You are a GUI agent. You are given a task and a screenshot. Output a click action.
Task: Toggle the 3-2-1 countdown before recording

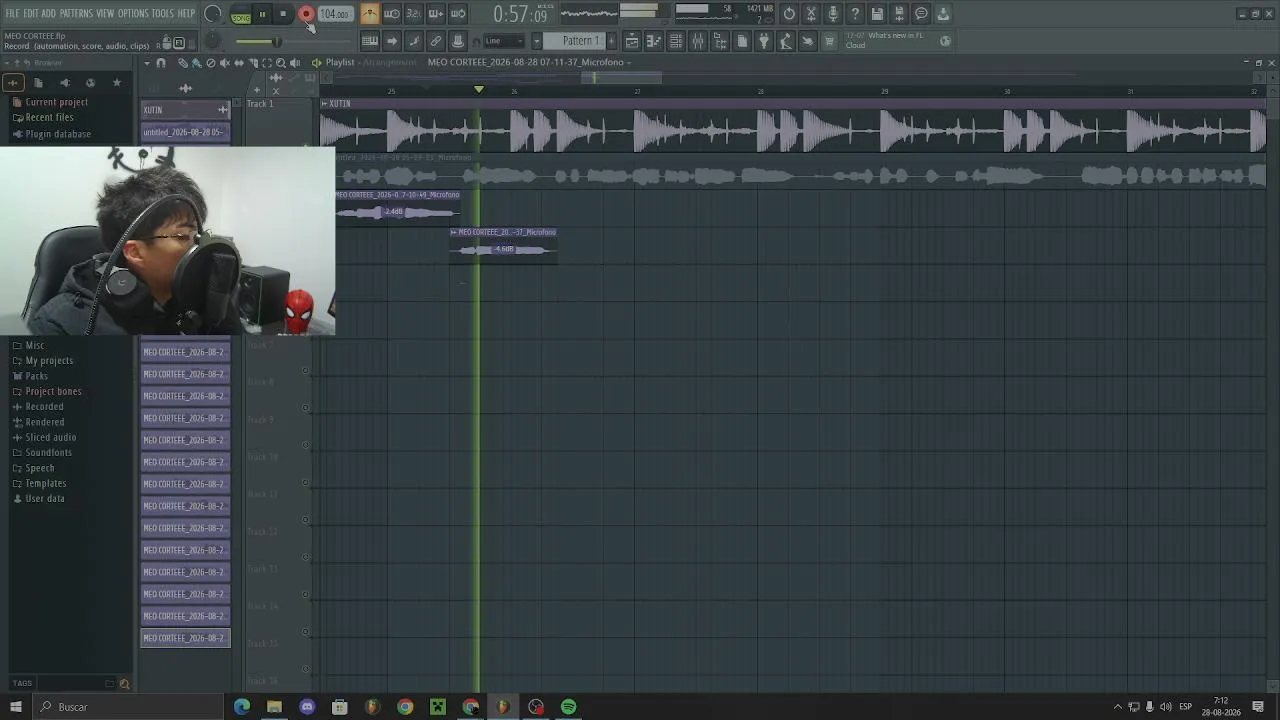(x=414, y=14)
